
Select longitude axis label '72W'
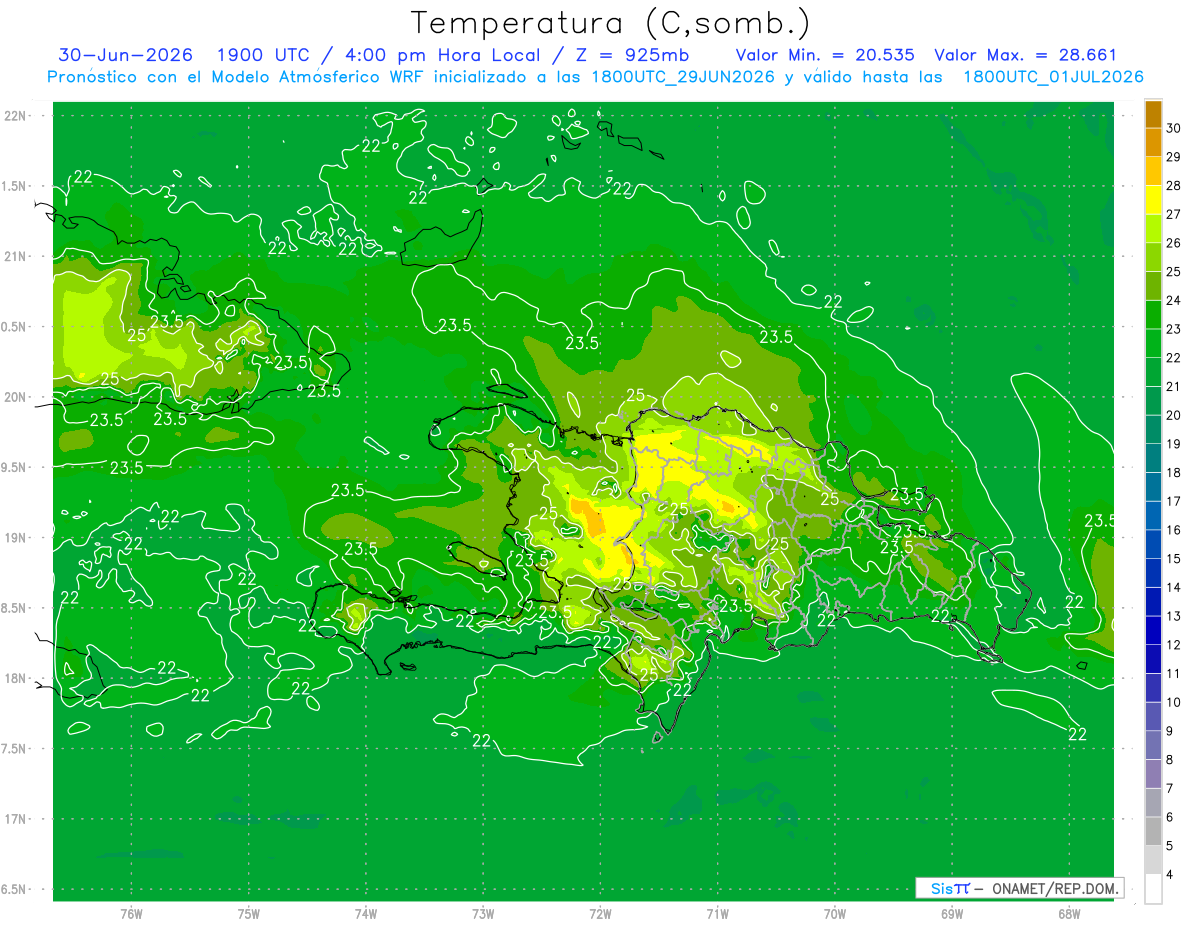[x=600, y=914]
